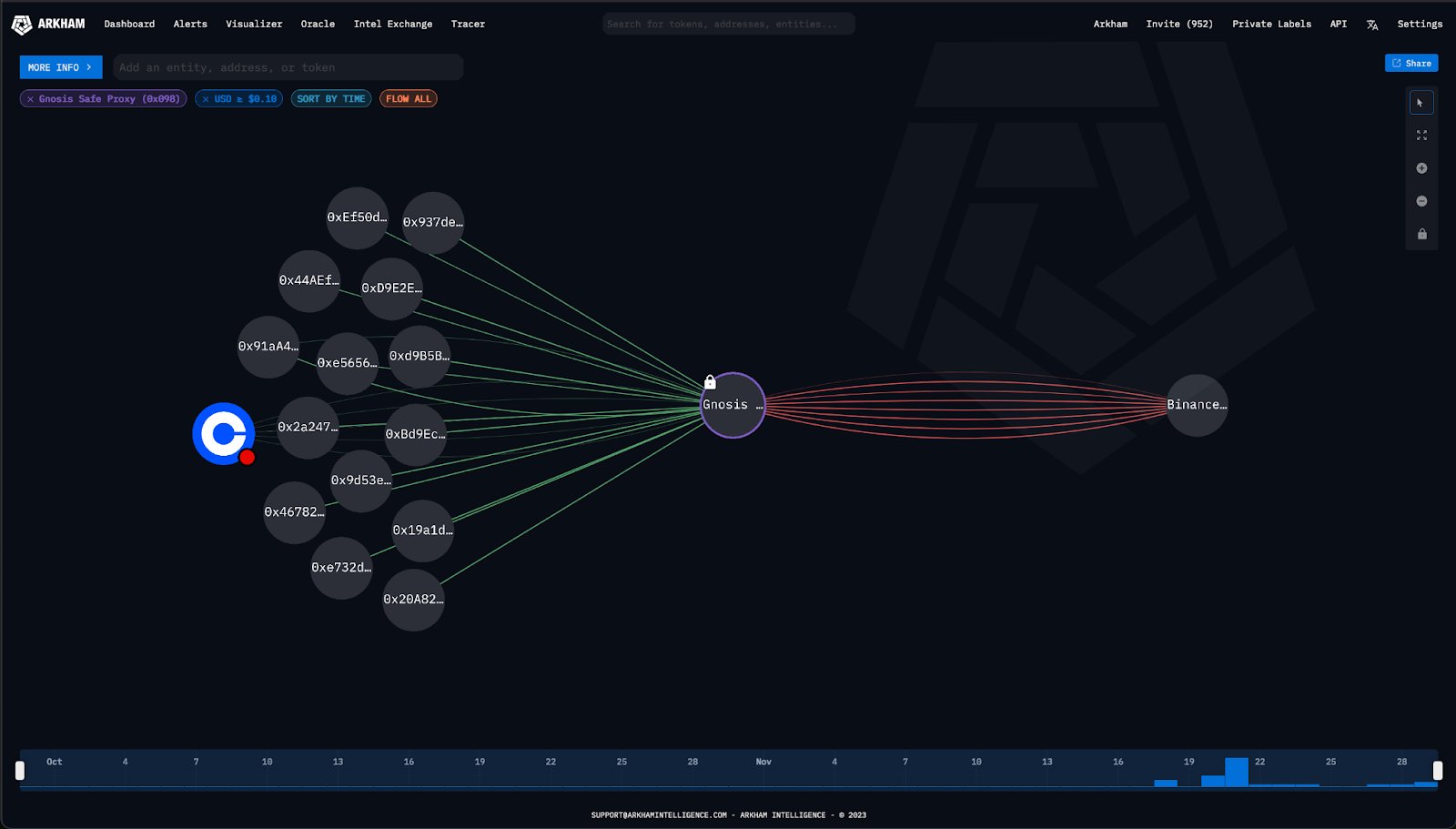The image size is (1456, 829).
Task: Zoom out with the minus icon
Action: coord(1421,201)
